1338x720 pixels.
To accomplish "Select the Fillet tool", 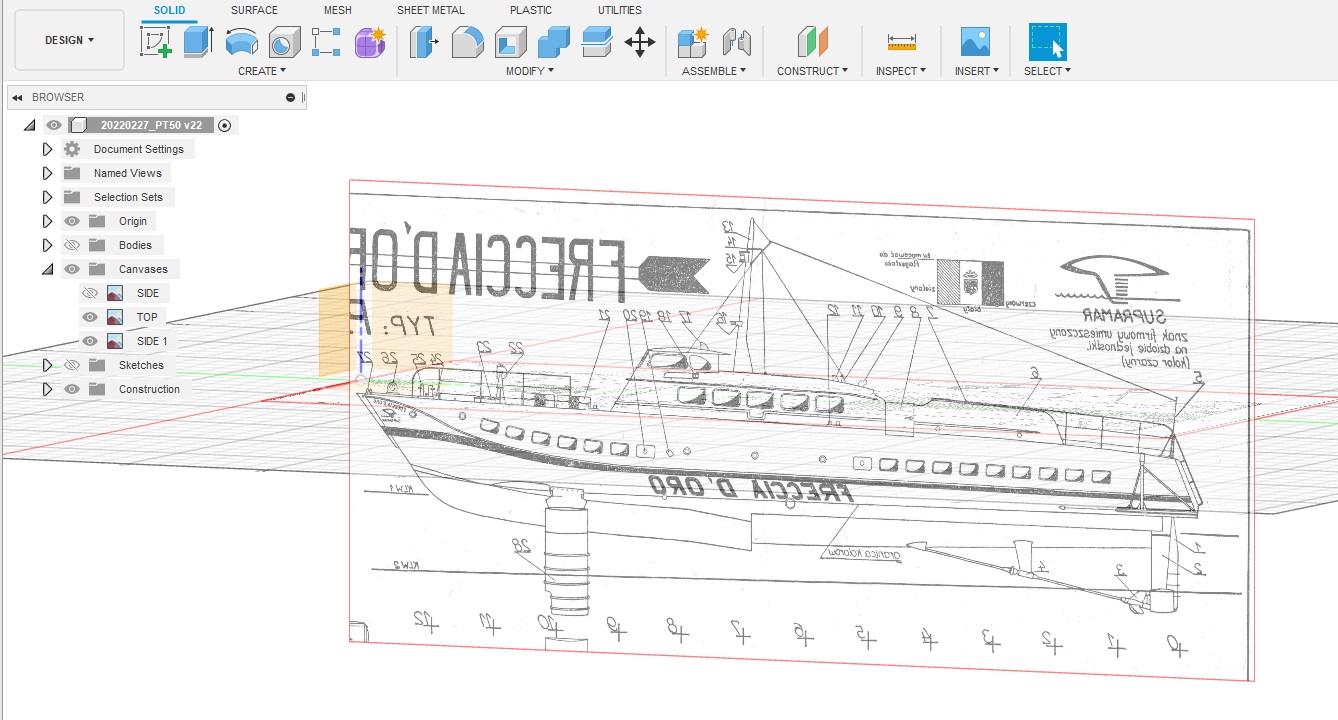I will click(467, 42).
